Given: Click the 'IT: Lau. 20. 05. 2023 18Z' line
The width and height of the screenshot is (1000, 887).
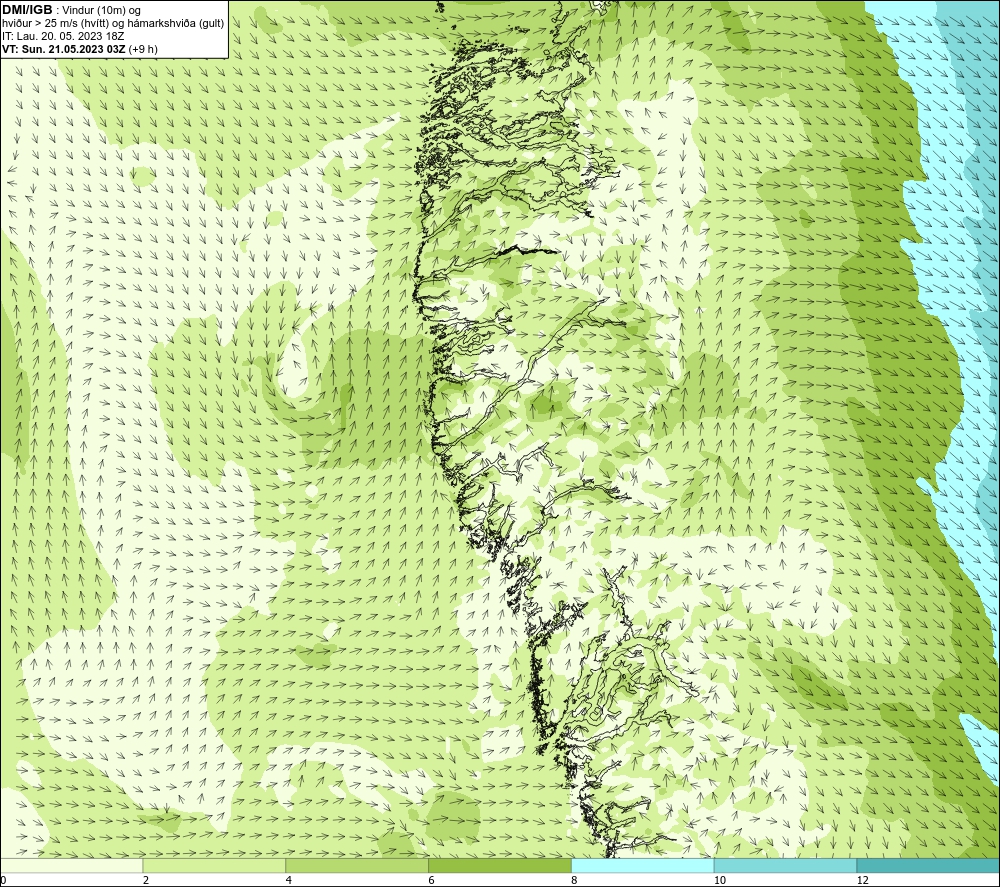Looking at the screenshot, I should [x=62, y=36].
